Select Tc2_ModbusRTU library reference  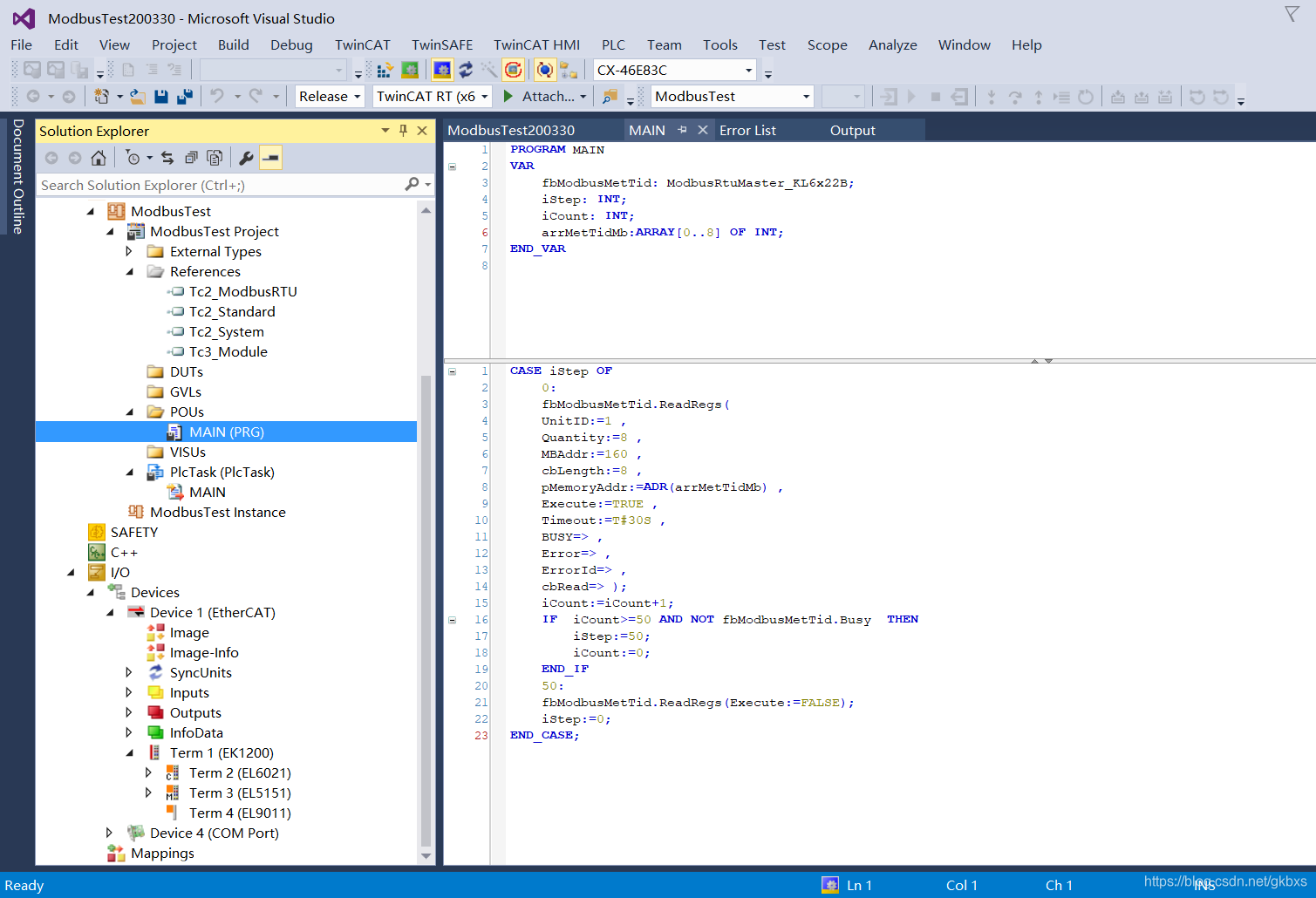click(243, 292)
